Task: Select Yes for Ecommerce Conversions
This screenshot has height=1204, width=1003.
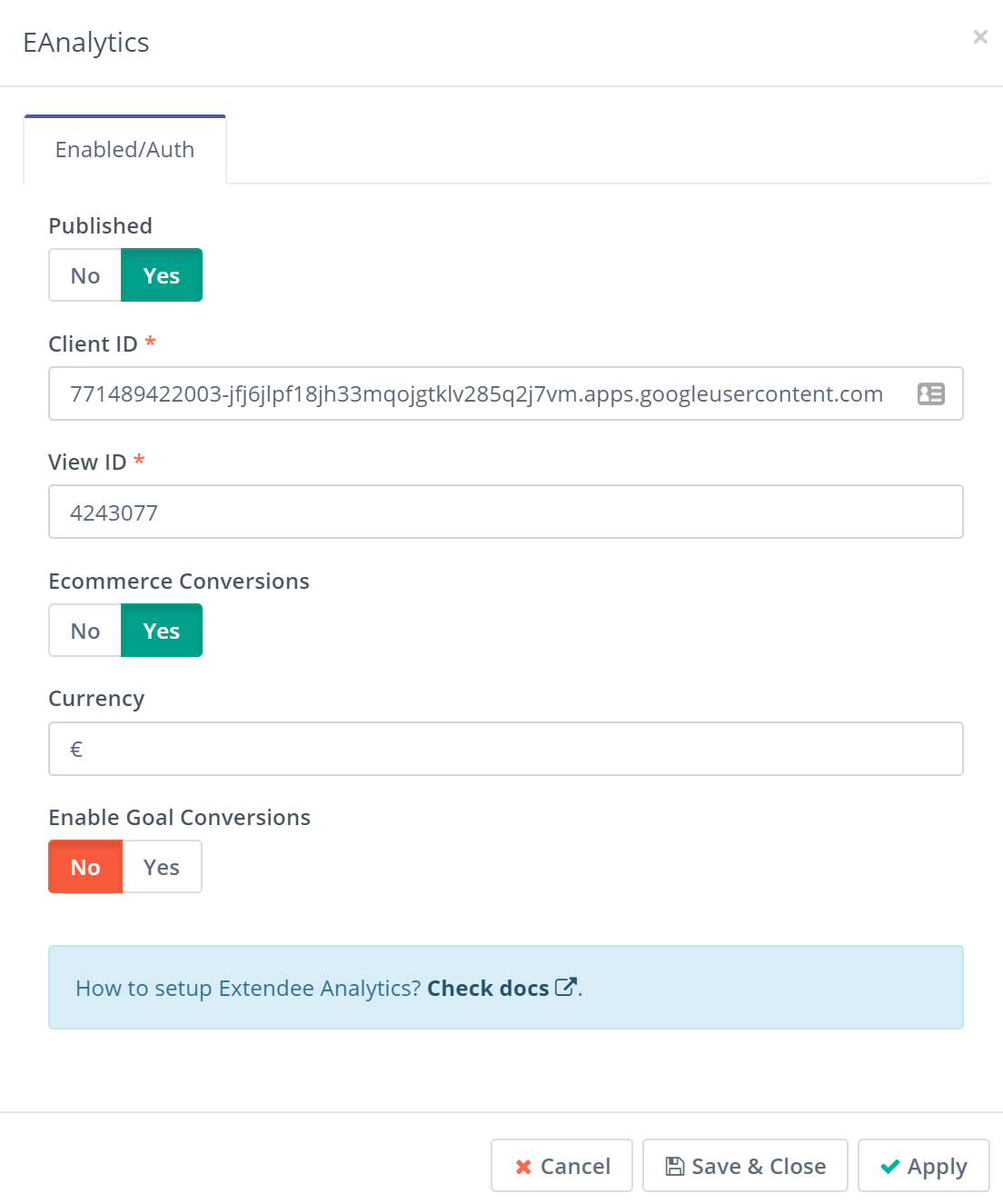Action: coord(162,631)
